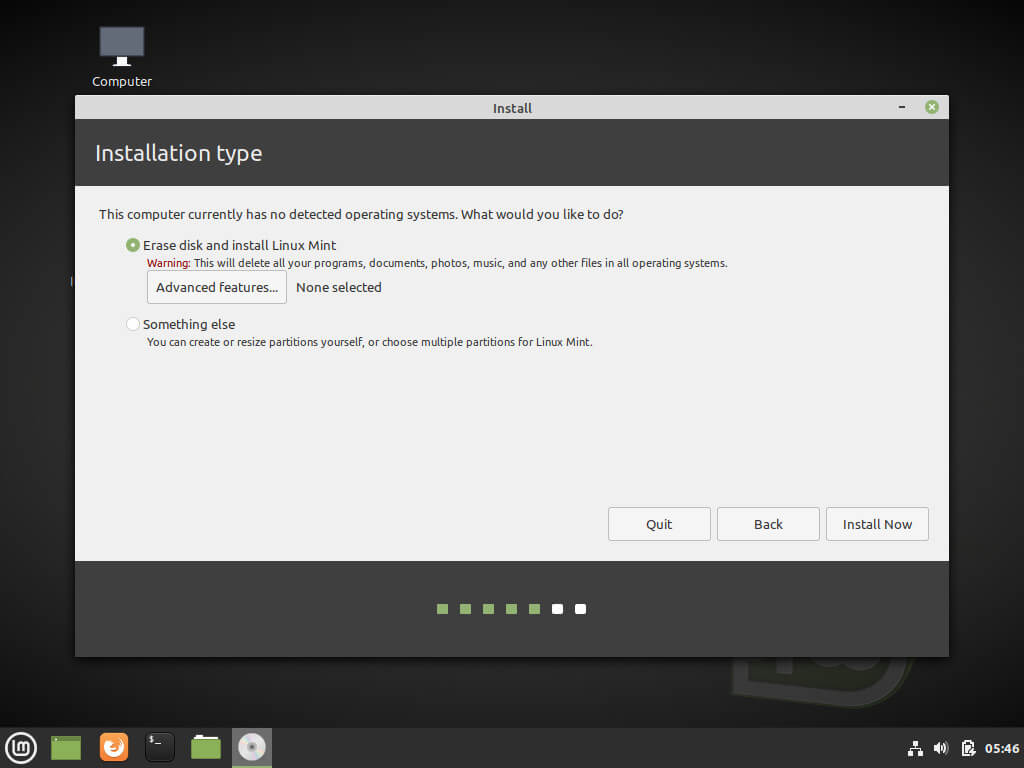Click the Show Desktop panel icon
1024x768 pixels.
[66, 747]
